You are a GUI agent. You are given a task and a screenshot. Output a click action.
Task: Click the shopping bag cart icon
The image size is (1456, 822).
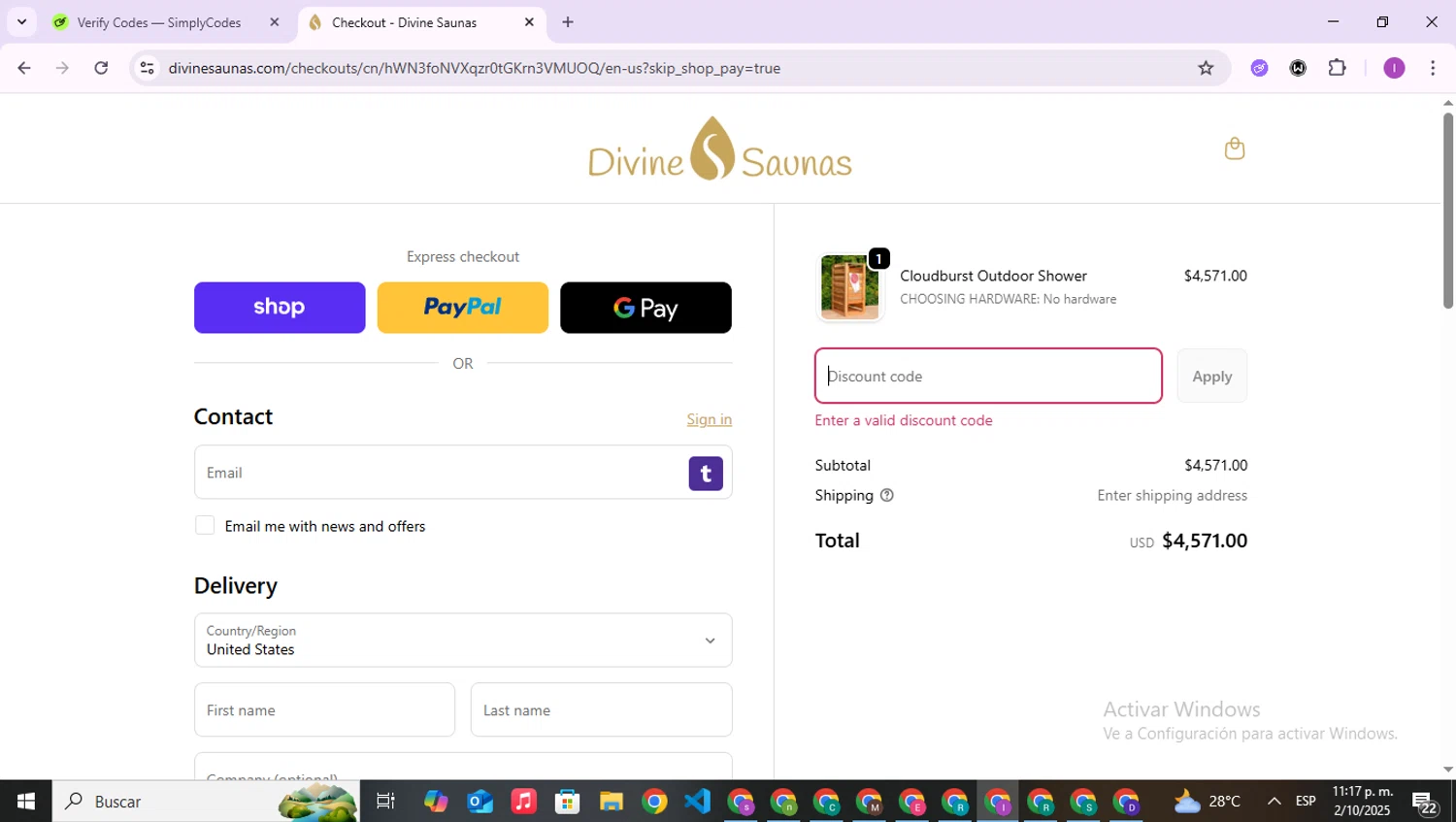point(1234,148)
